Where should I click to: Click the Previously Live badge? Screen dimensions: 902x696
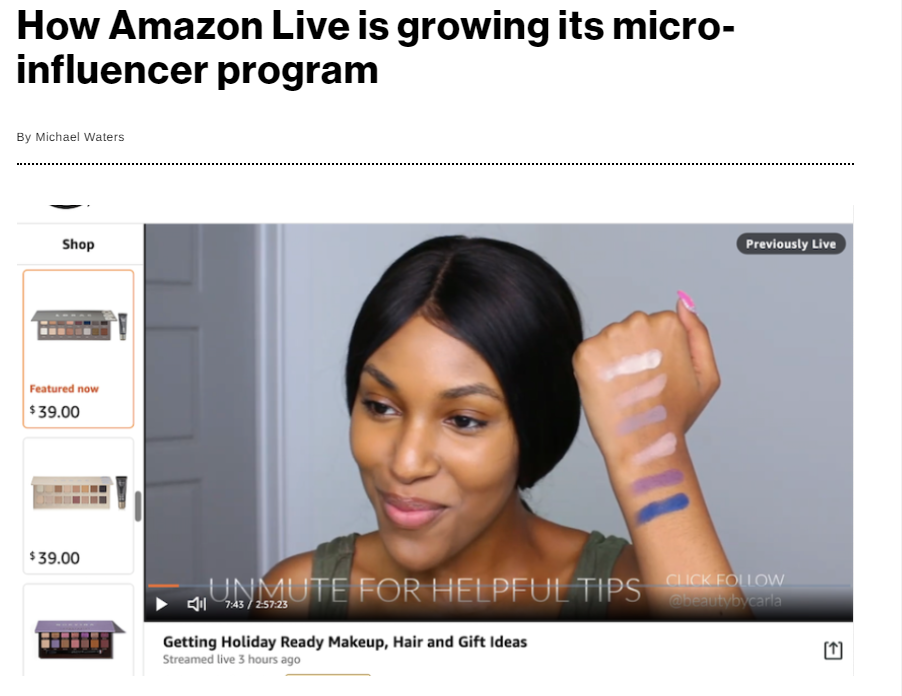(x=791, y=244)
